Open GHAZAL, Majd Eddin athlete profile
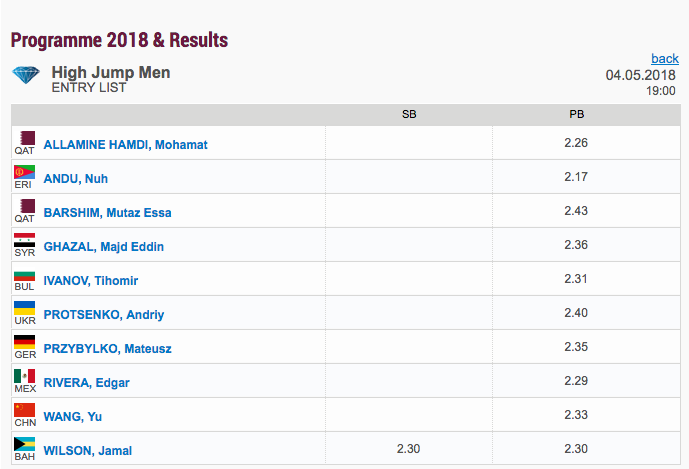Viewport: 689px width, 469px height. (103, 247)
